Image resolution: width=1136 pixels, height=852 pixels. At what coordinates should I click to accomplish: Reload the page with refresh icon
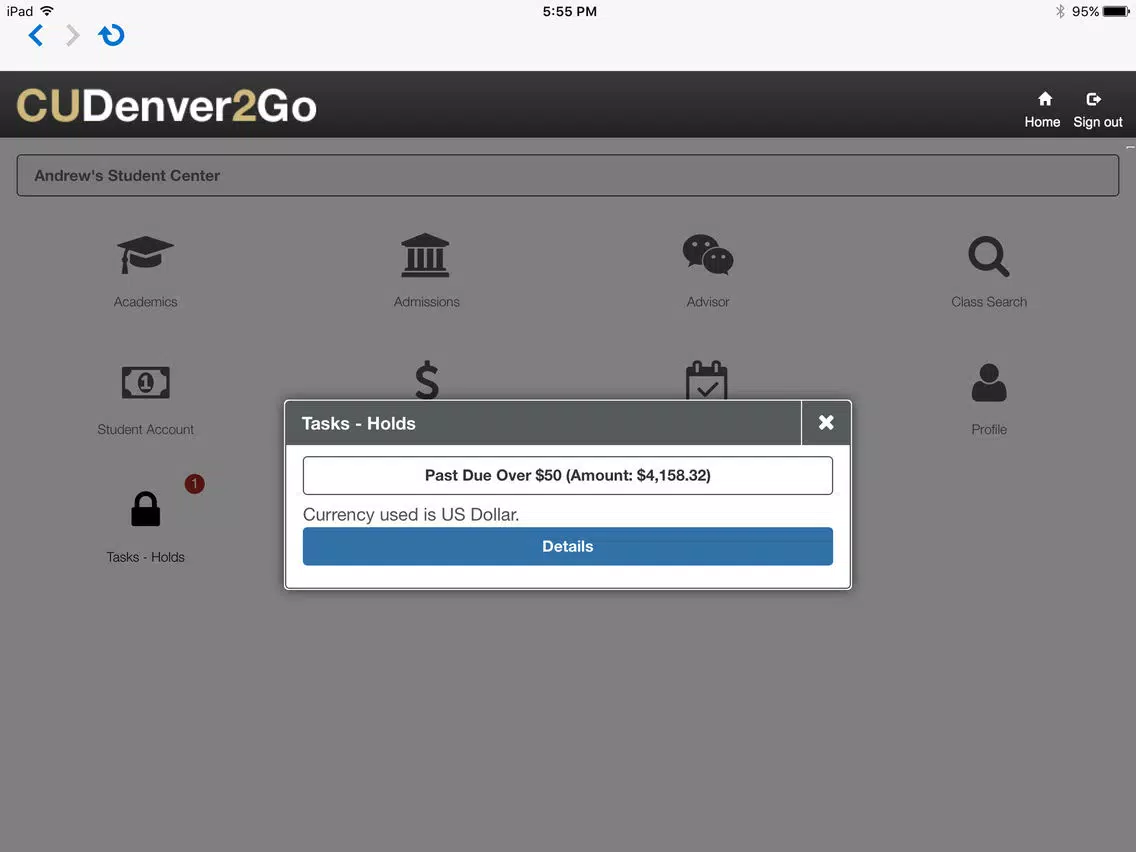pos(111,35)
